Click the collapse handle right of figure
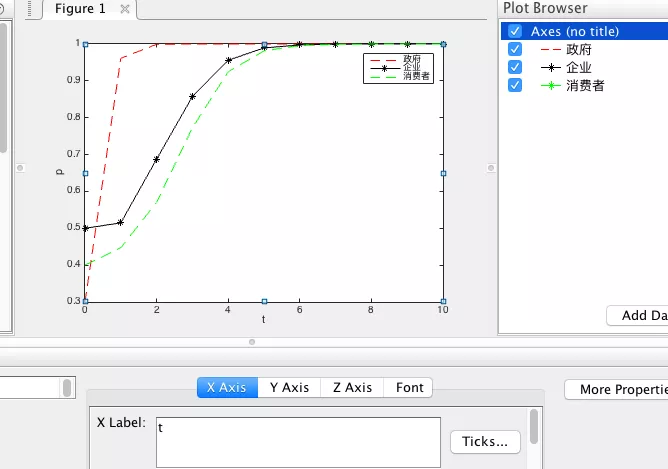The image size is (668, 469). pos(491,168)
